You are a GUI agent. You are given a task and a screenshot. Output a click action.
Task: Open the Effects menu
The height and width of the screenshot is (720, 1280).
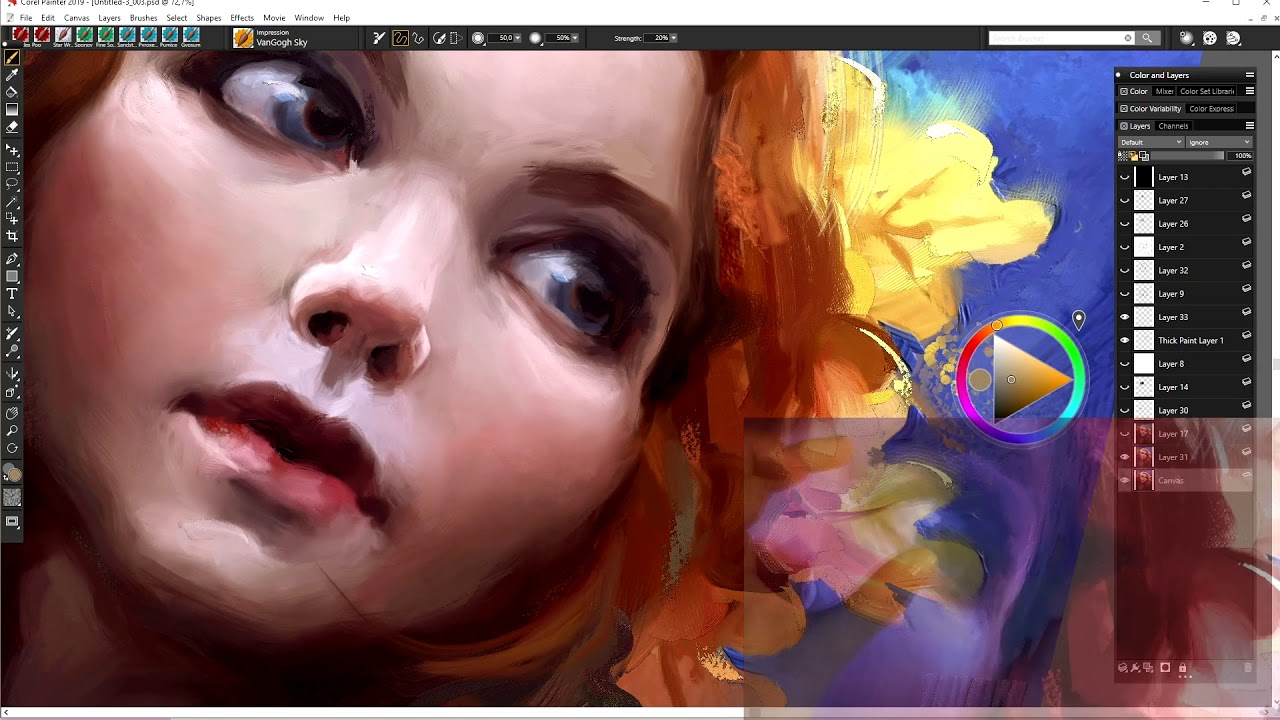[242, 18]
